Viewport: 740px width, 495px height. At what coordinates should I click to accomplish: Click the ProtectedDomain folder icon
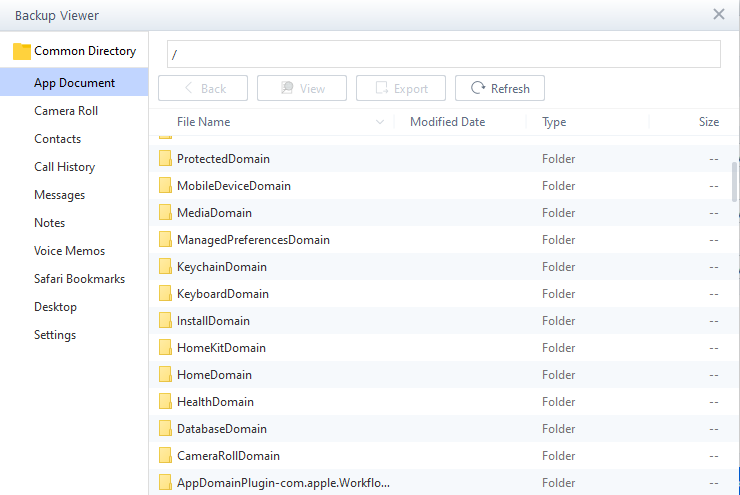pos(165,159)
